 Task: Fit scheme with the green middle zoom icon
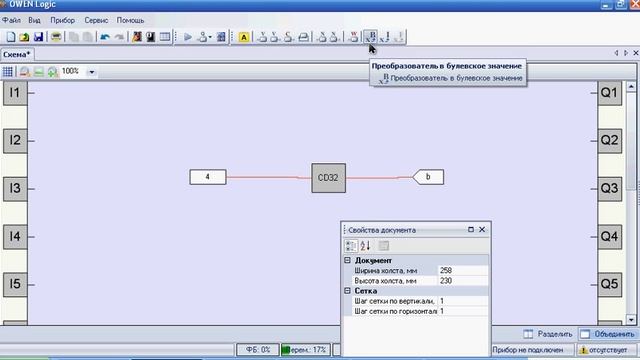pyautogui.click(x=38, y=72)
